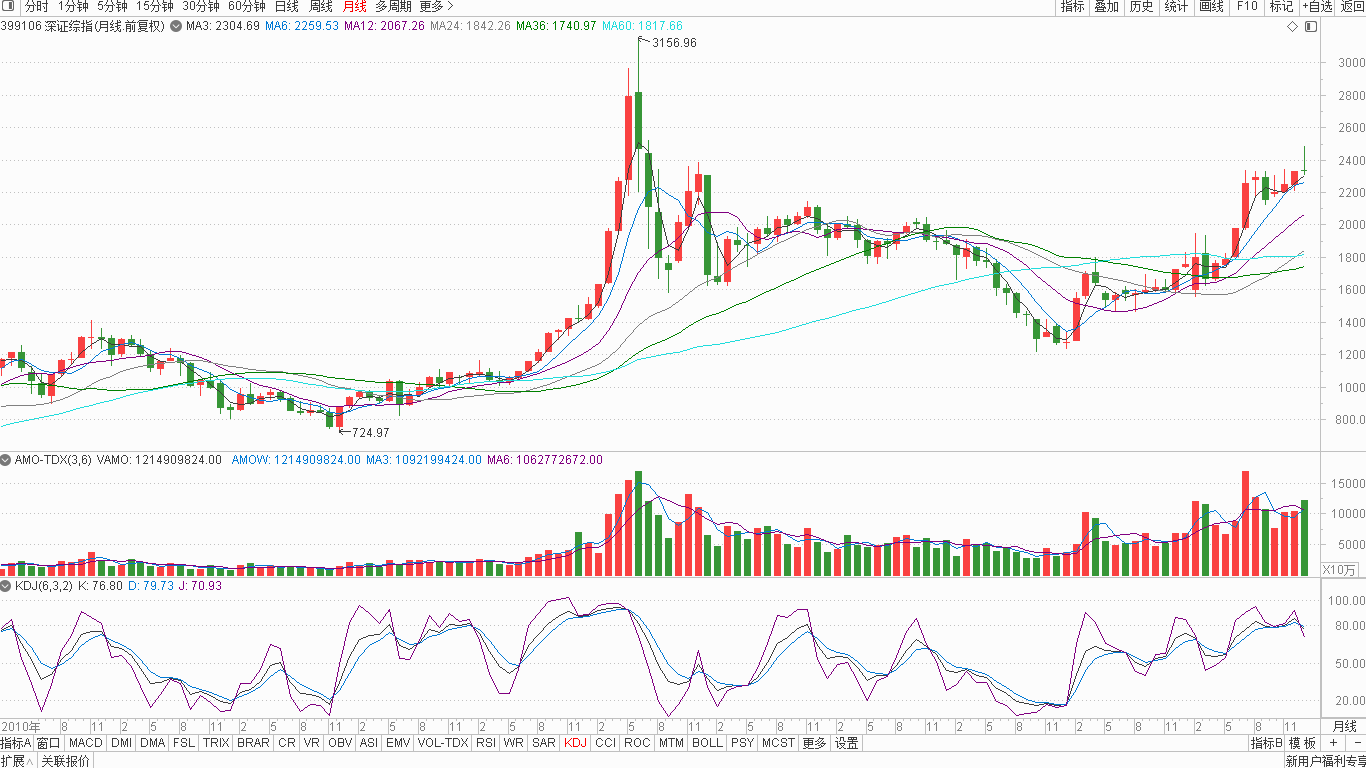Switch sub-chart to FSL indicator
This screenshot has height=768, width=1366.
tap(184, 743)
